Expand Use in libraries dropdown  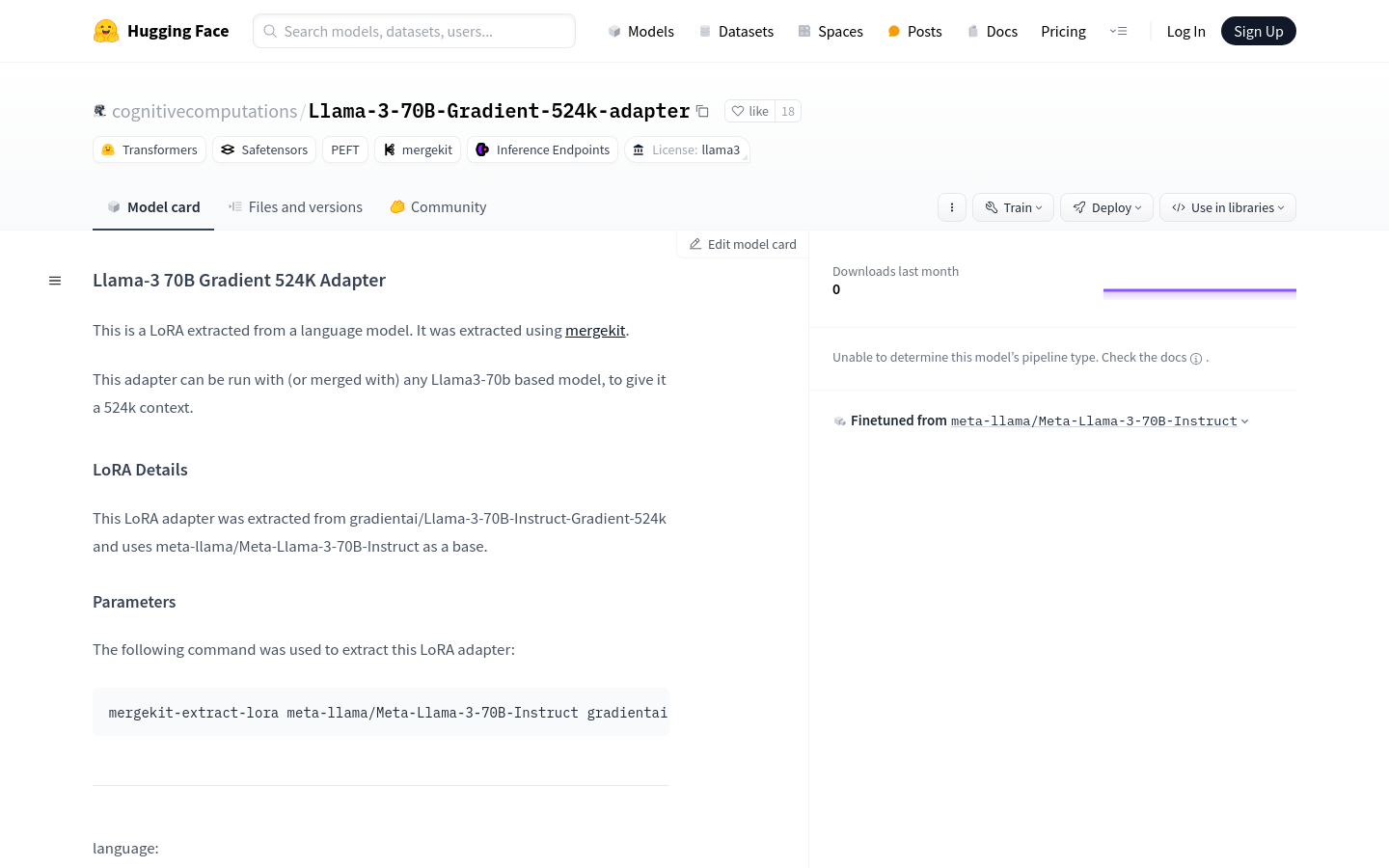1228,207
